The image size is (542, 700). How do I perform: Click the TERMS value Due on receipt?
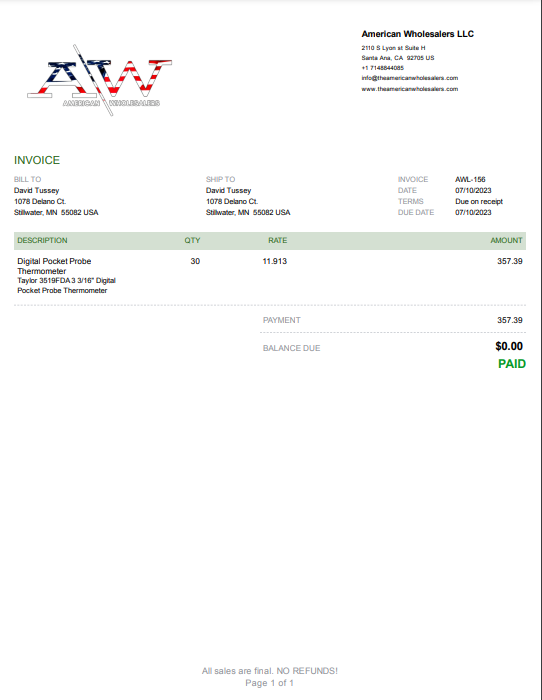pos(479,201)
